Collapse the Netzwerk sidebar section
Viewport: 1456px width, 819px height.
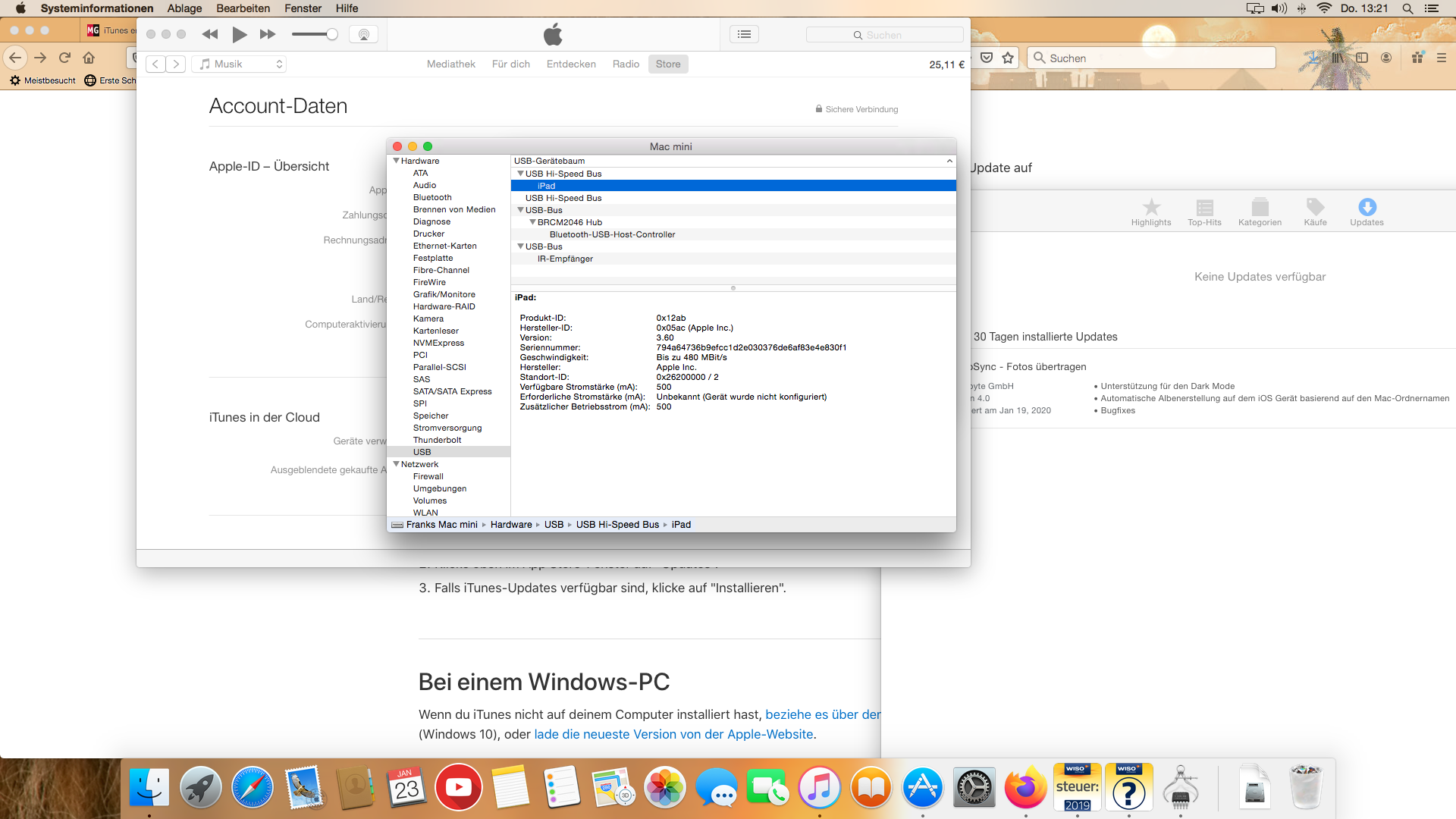(x=396, y=464)
